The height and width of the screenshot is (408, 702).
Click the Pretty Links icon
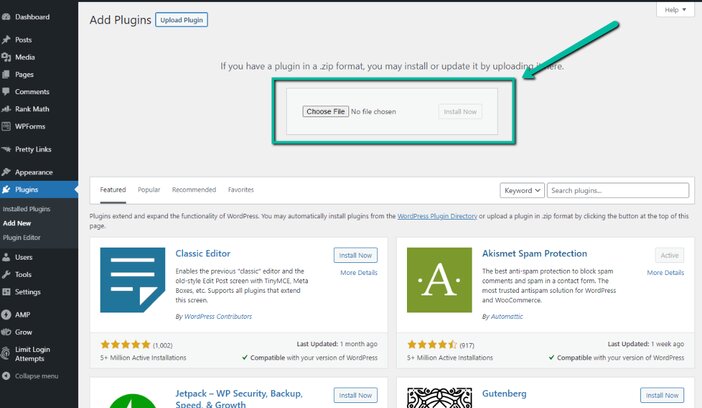(x=6, y=149)
